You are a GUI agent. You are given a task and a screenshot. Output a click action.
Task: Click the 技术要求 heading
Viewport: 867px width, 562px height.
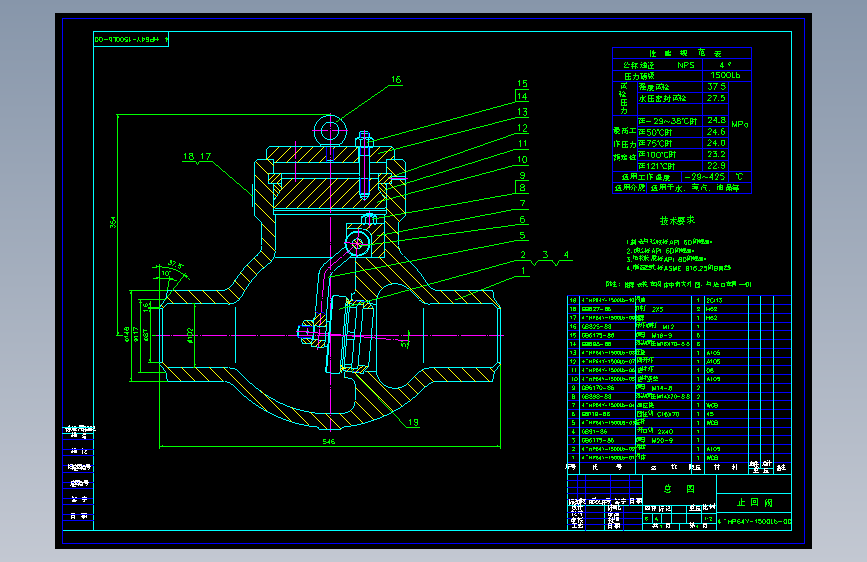[x=677, y=220]
